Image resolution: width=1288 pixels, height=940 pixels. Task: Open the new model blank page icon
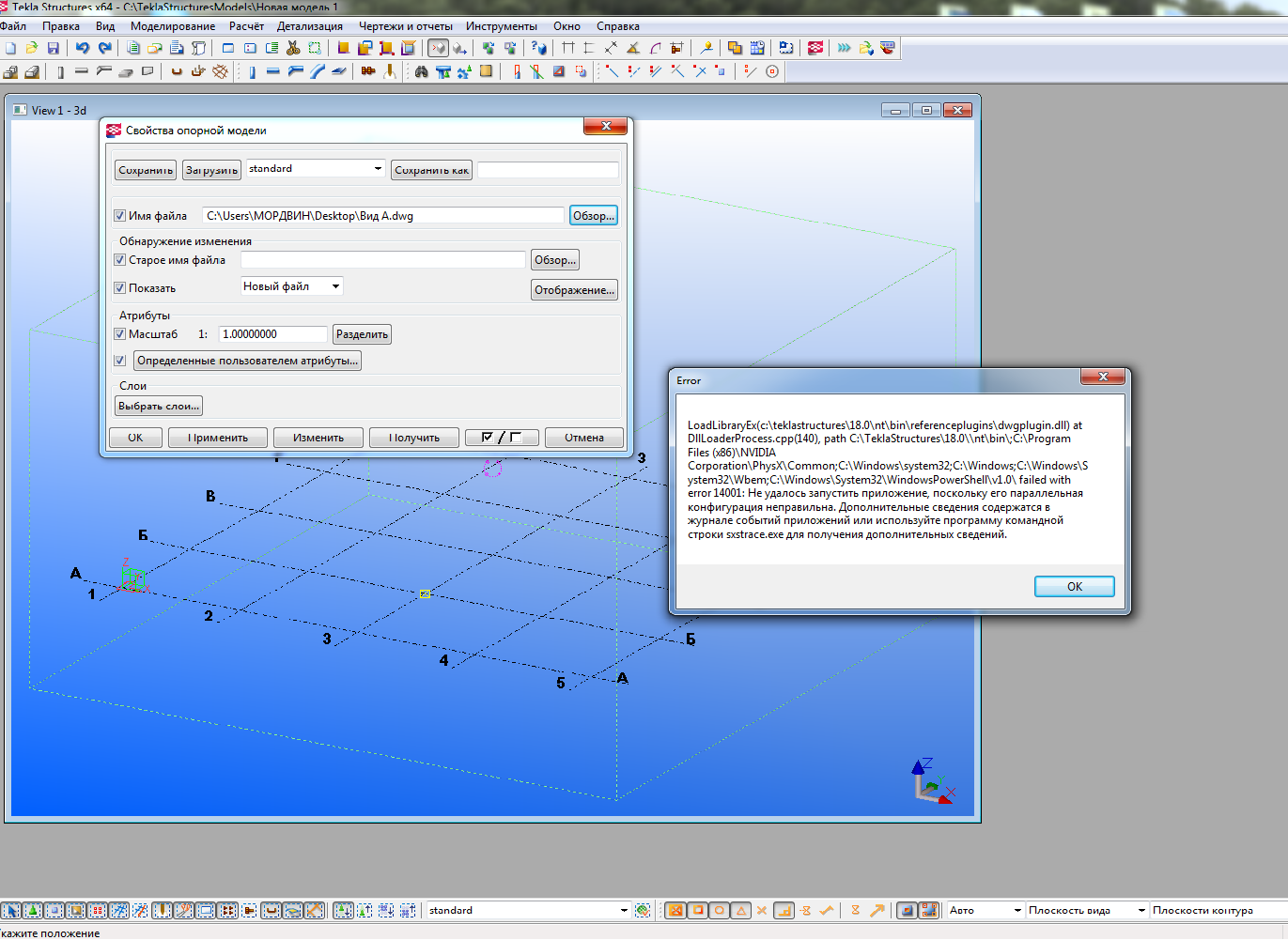click(10, 48)
